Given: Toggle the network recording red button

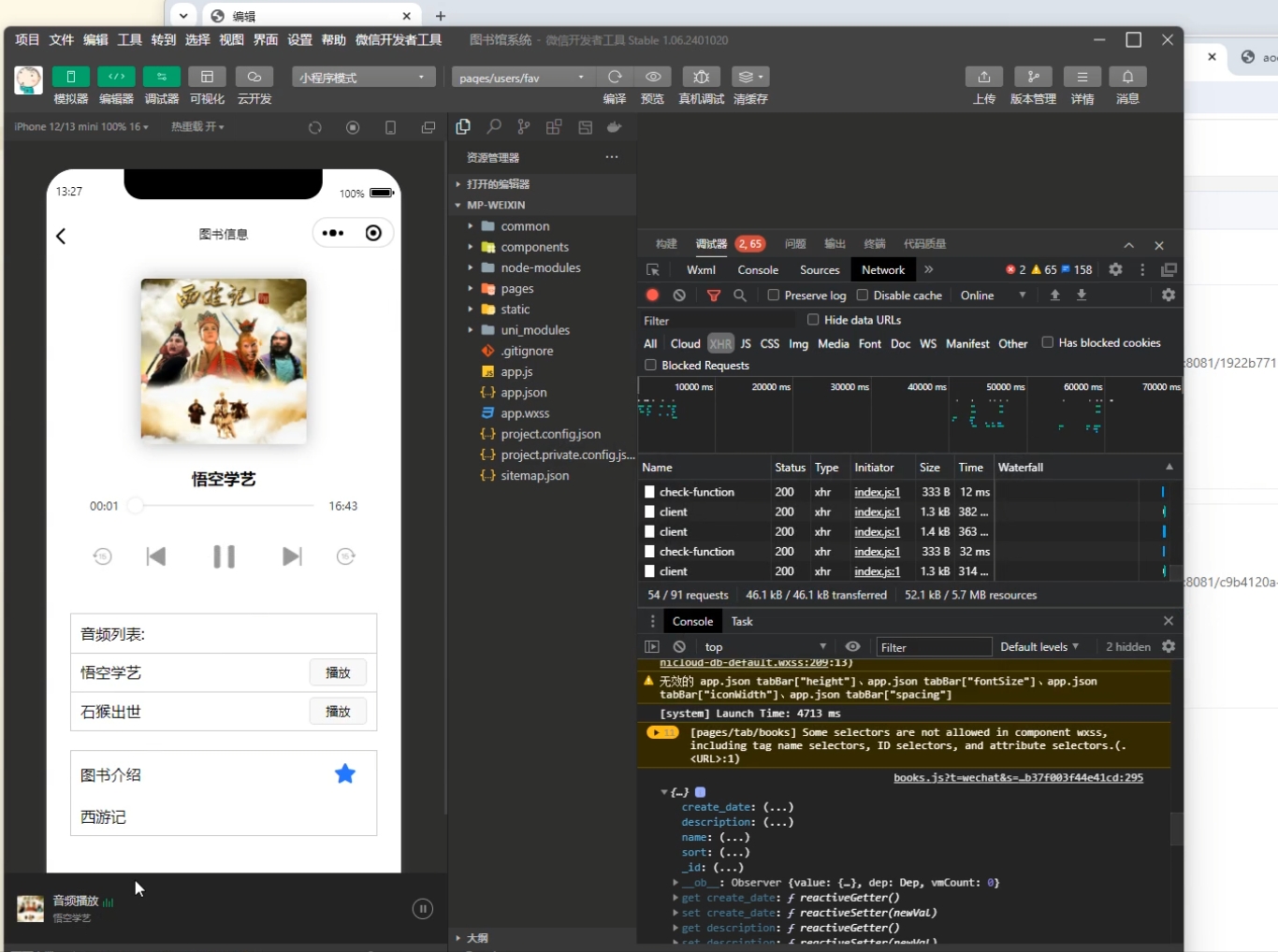Looking at the screenshot, I should point(652,295).
